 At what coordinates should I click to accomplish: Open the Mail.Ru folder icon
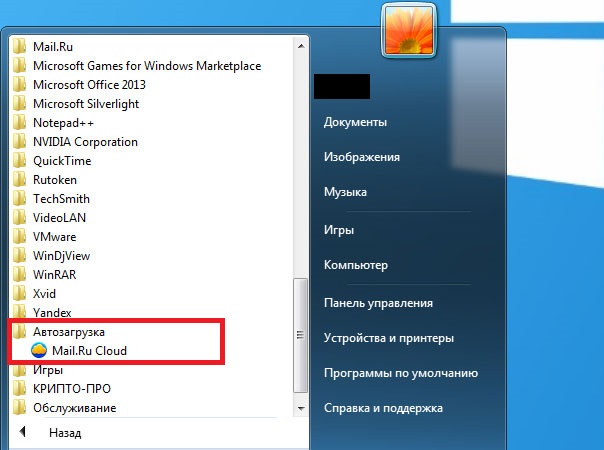pyautogui.click(x=19, y=47)
